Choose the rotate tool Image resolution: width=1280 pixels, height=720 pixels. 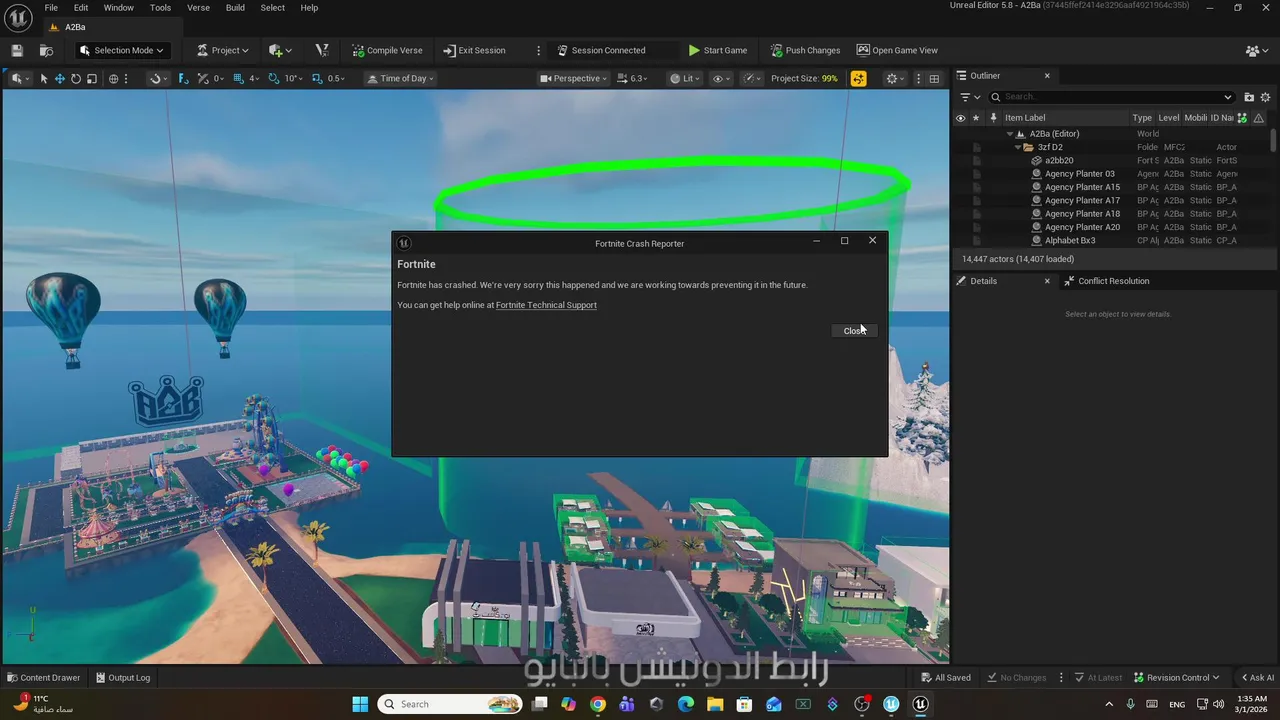click(x=76, y=78)
